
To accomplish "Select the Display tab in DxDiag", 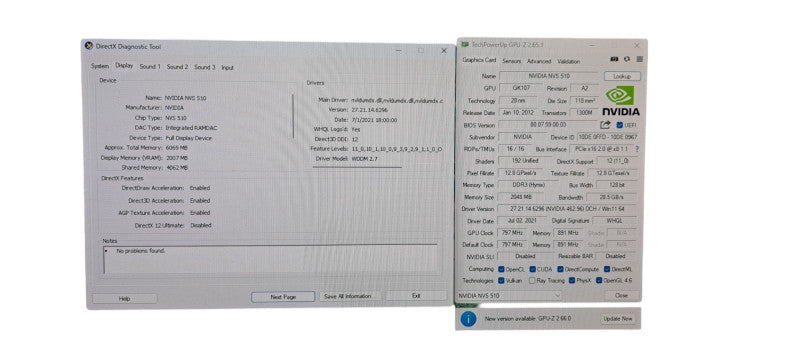I will 124,66.
